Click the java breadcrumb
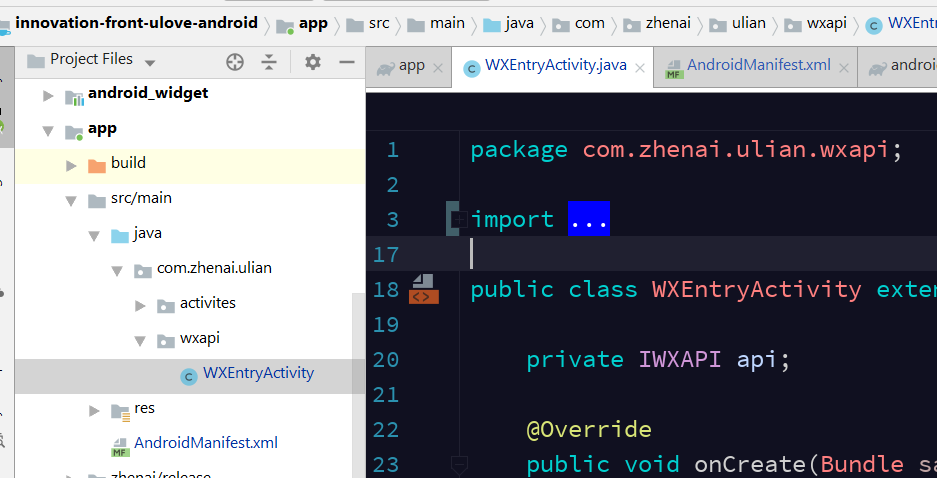The width and height of the screenshot is (937, 478). [x=519, y=24]
